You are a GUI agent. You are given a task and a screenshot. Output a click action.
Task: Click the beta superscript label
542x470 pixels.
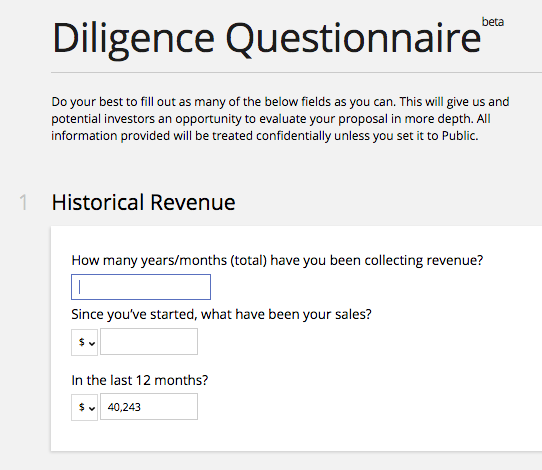point(493,22)
